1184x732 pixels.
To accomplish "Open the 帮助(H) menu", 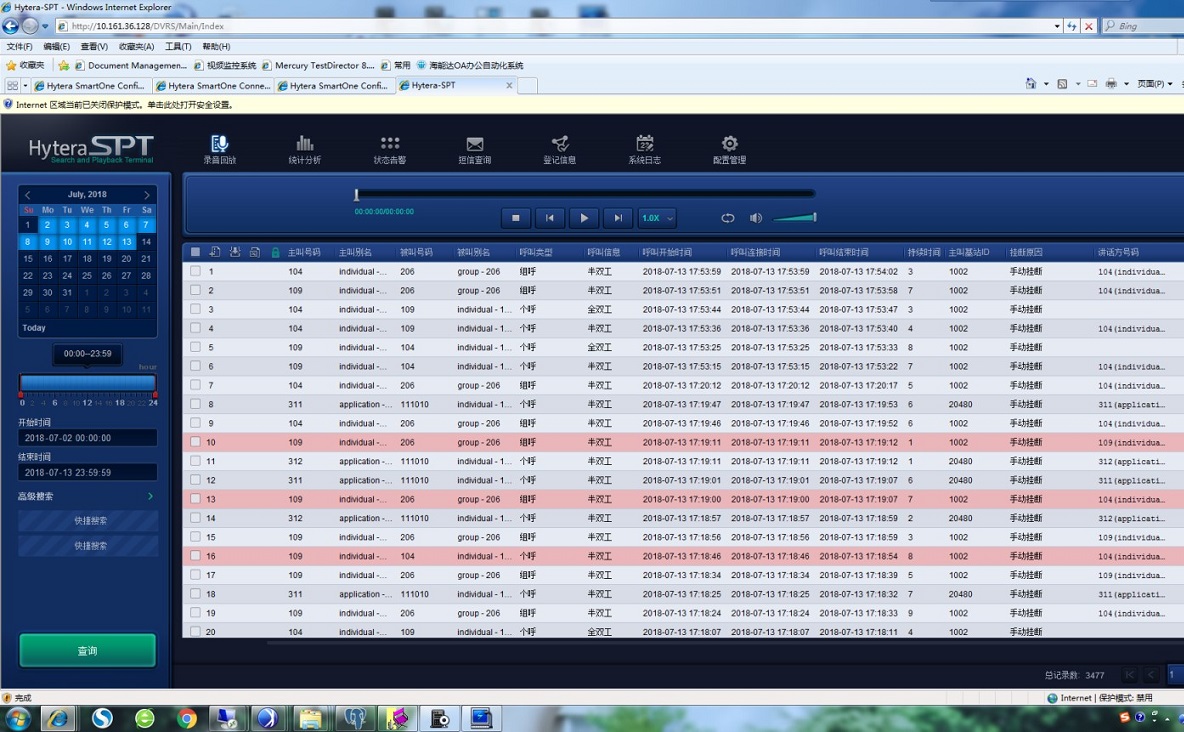I will (x=216, y=46).
